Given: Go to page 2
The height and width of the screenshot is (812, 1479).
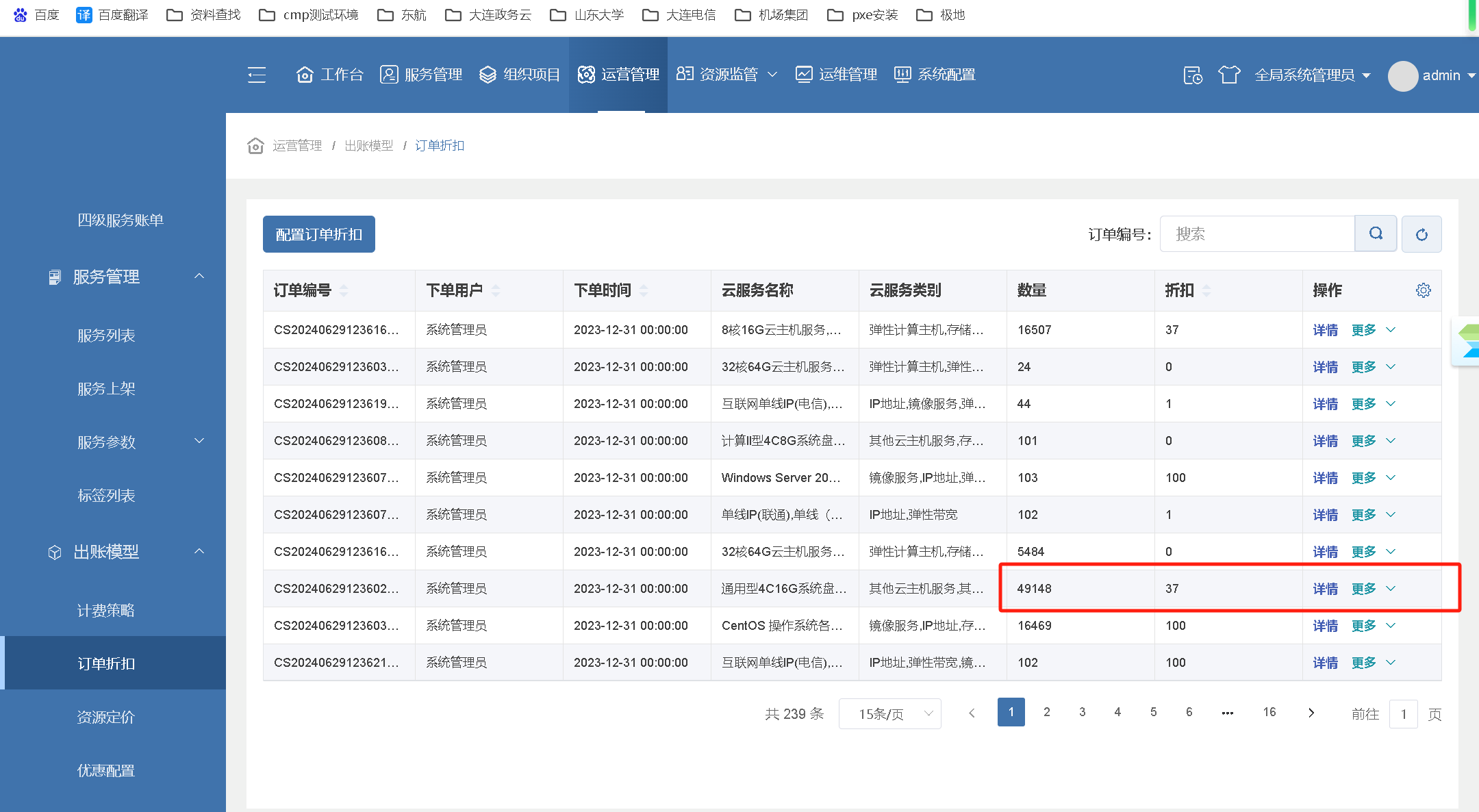Looking at the screenshot, I should coord(1046,712).
